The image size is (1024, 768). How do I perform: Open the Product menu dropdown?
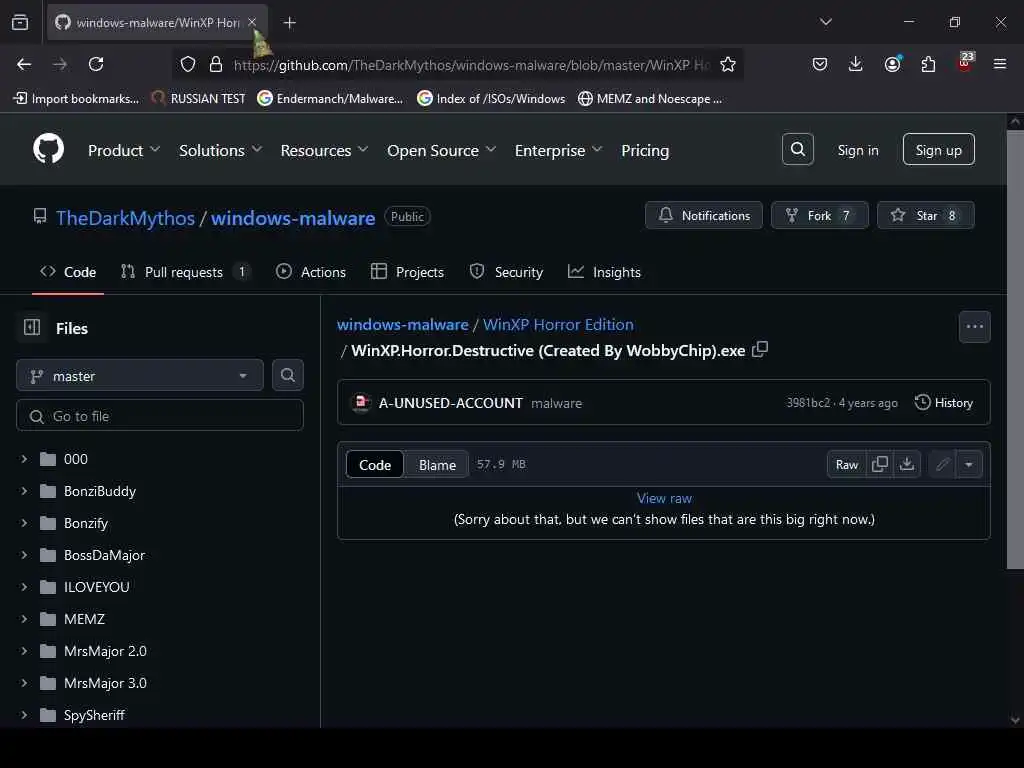pyautogui.click(x=123, y=150)
